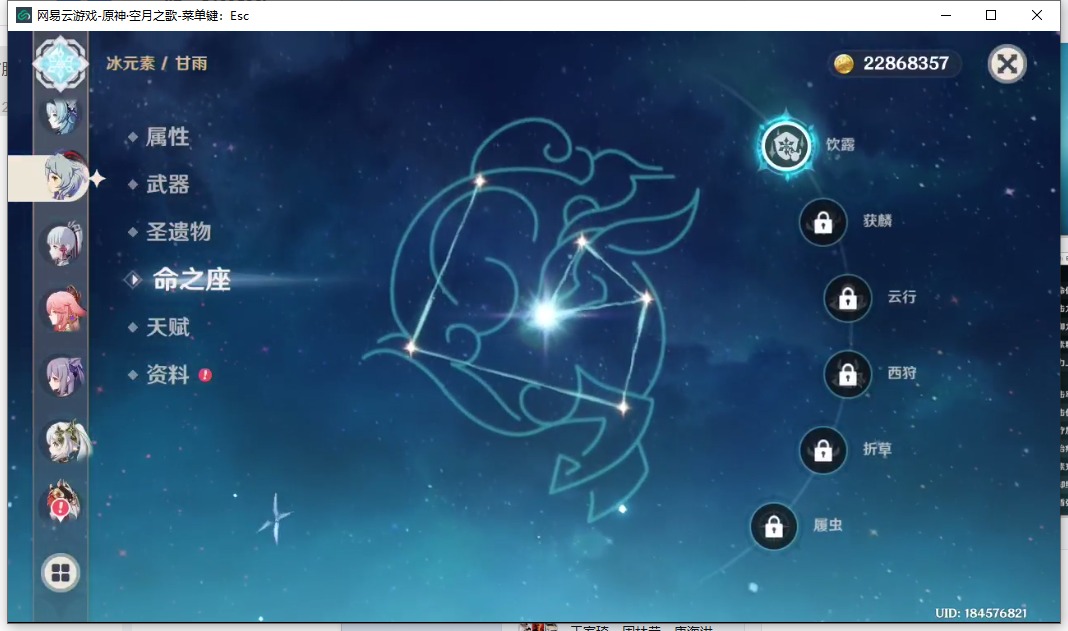Open the 属性 attributes menu
Screen dimensions: 1068x631
pyautogui.click(x=168, y=137)
